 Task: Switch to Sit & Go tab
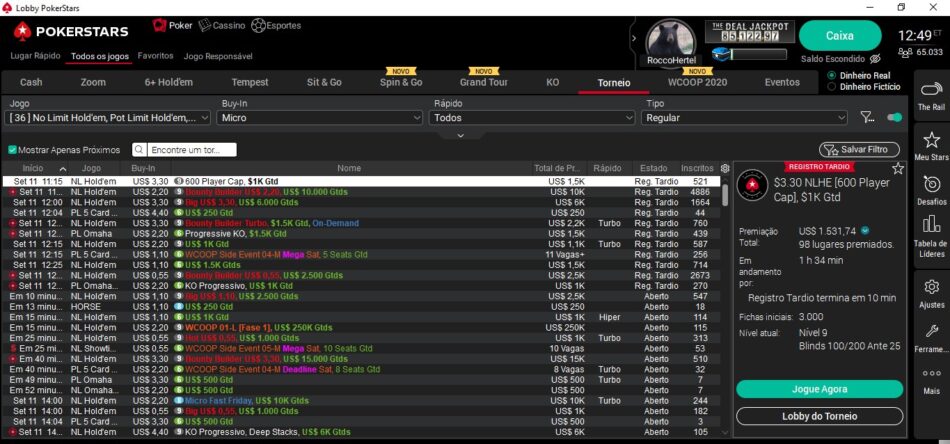coord(324,82)
